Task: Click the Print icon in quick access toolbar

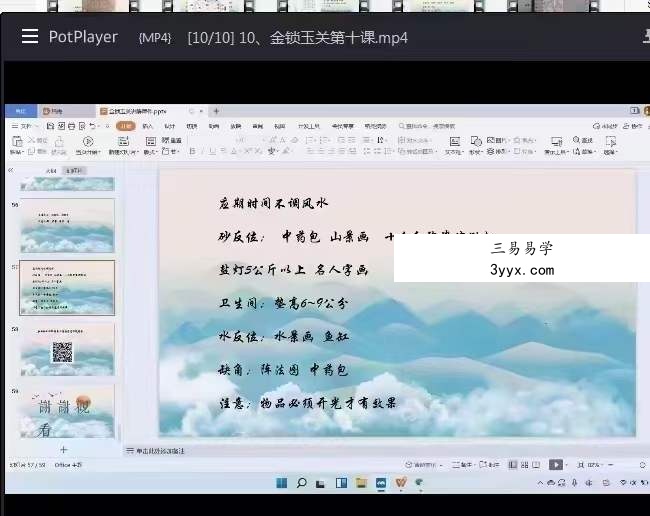Action: pyautogui.click(x=71, y=126)
